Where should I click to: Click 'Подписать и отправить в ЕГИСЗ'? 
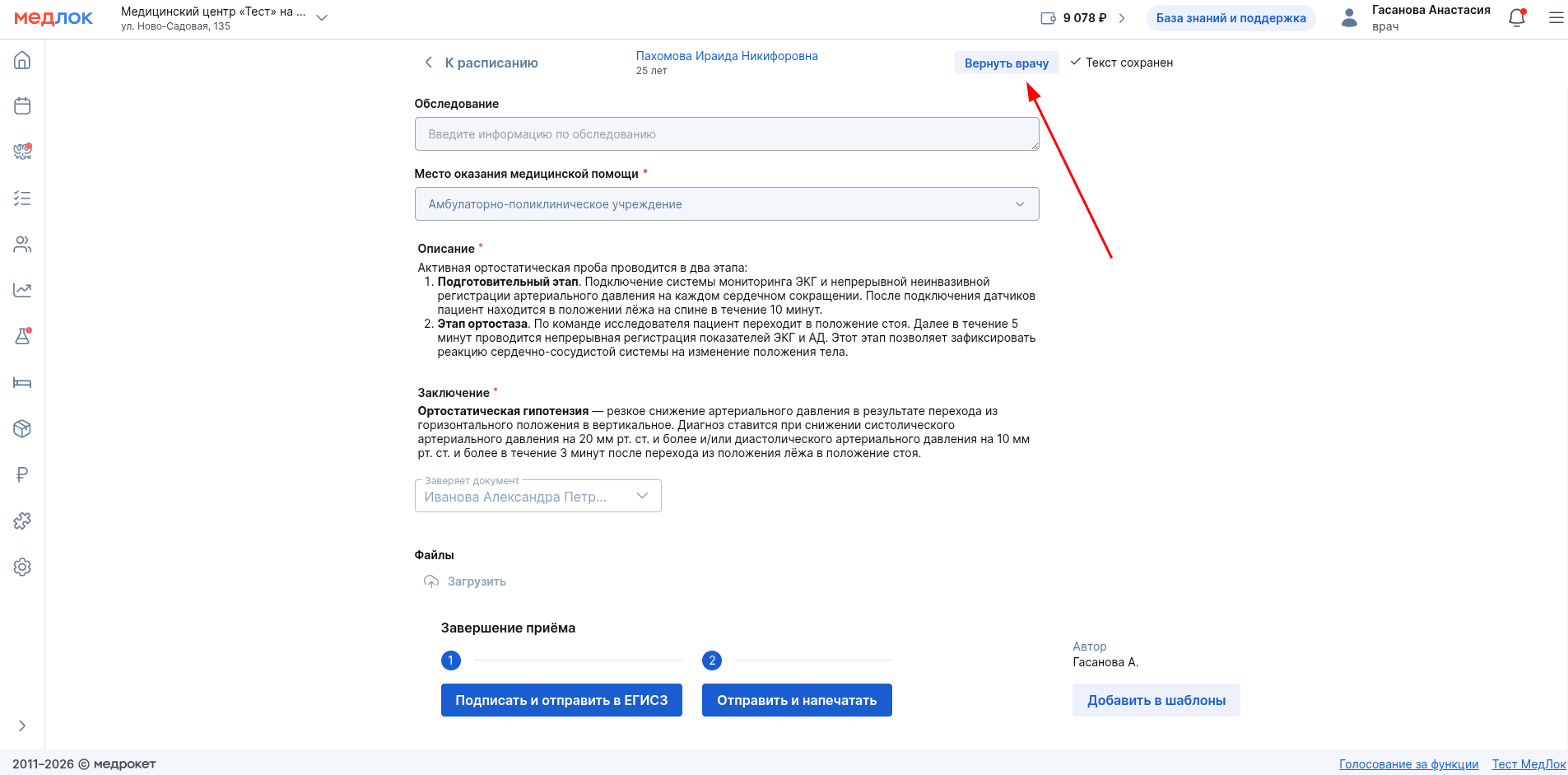(561, 700)
